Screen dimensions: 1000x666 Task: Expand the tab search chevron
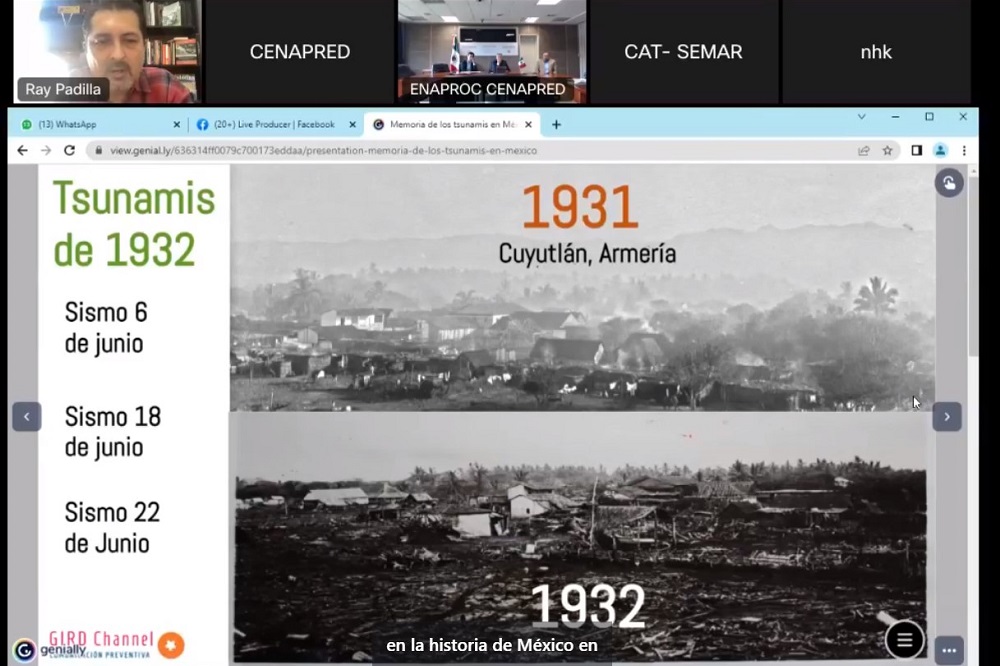tap(861, 117)
